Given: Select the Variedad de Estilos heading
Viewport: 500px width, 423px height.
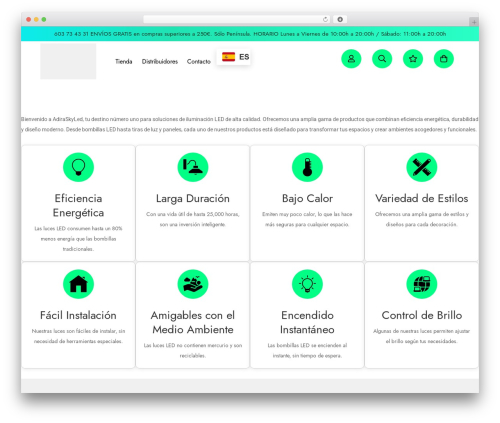Looking at the screenshot, I should tap(422, 199).
